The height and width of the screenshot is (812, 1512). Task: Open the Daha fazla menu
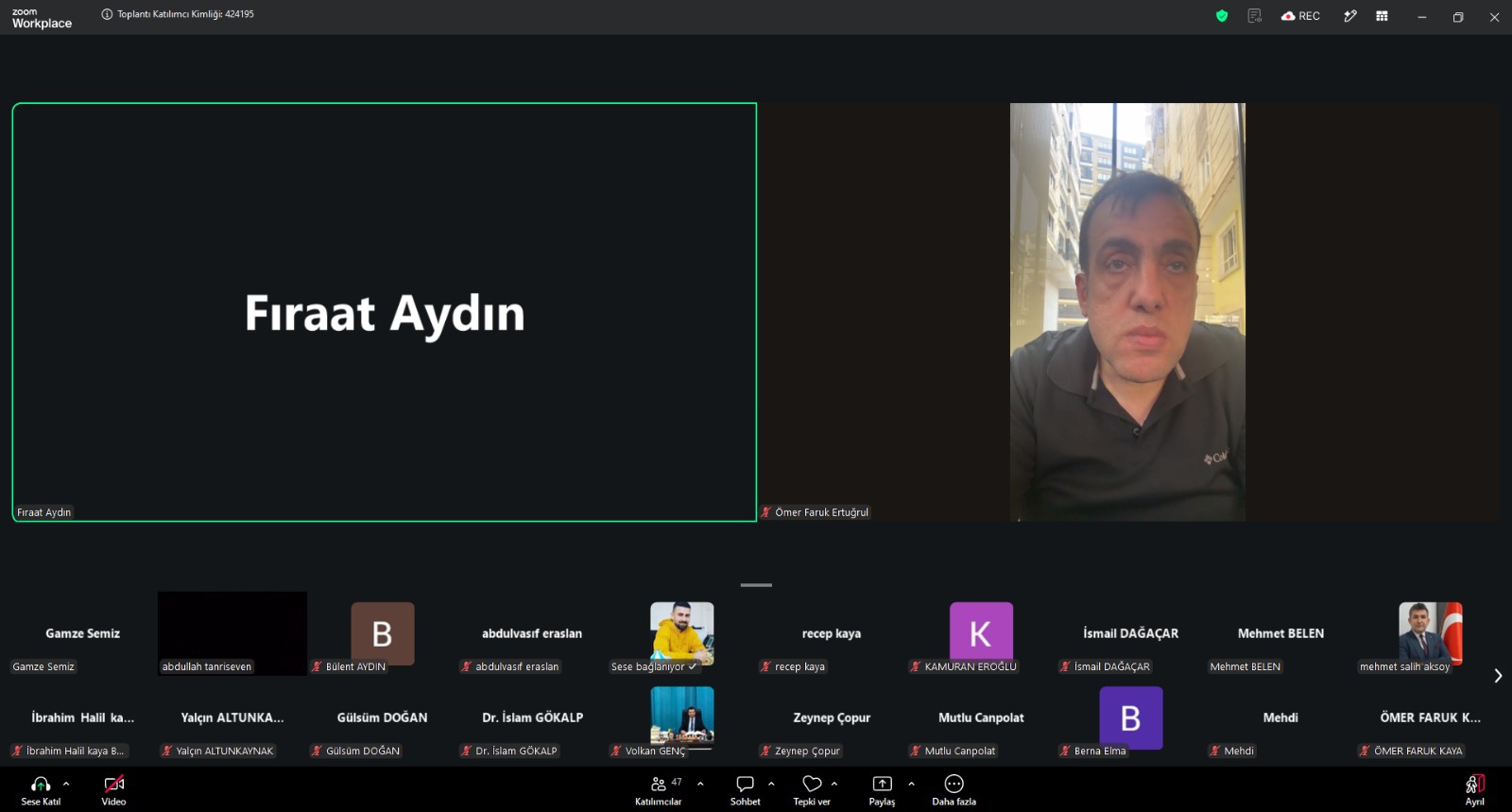point(954,790)
